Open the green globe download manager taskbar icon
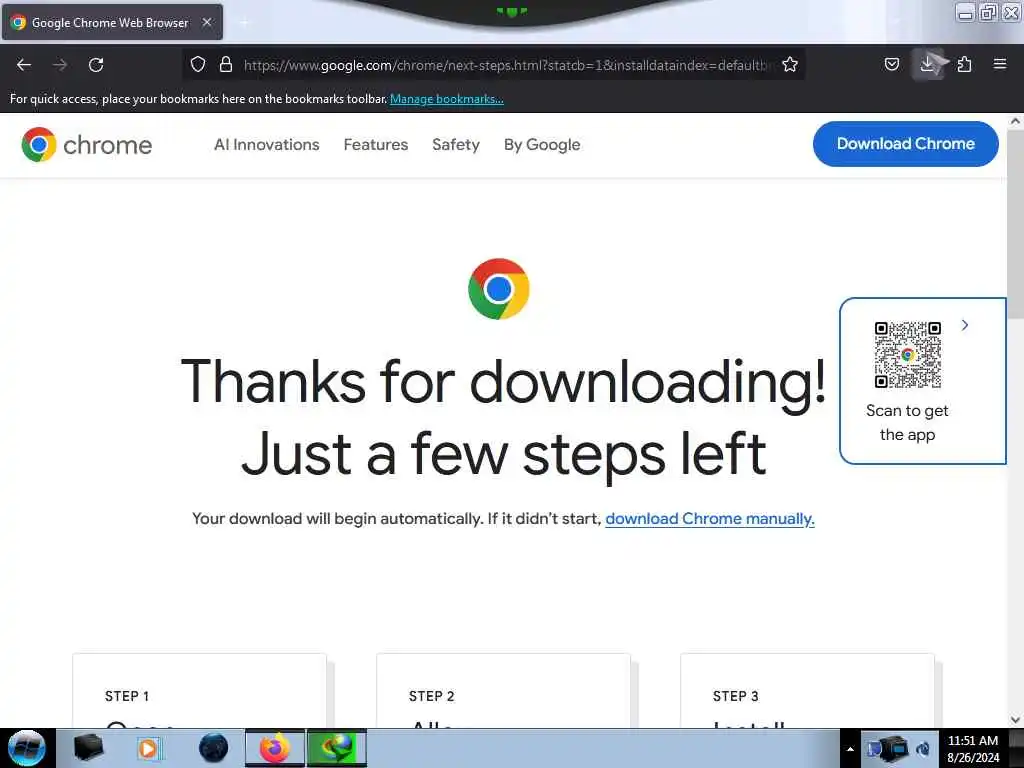This screenshot has width=1024, height=768. point(337,748)
